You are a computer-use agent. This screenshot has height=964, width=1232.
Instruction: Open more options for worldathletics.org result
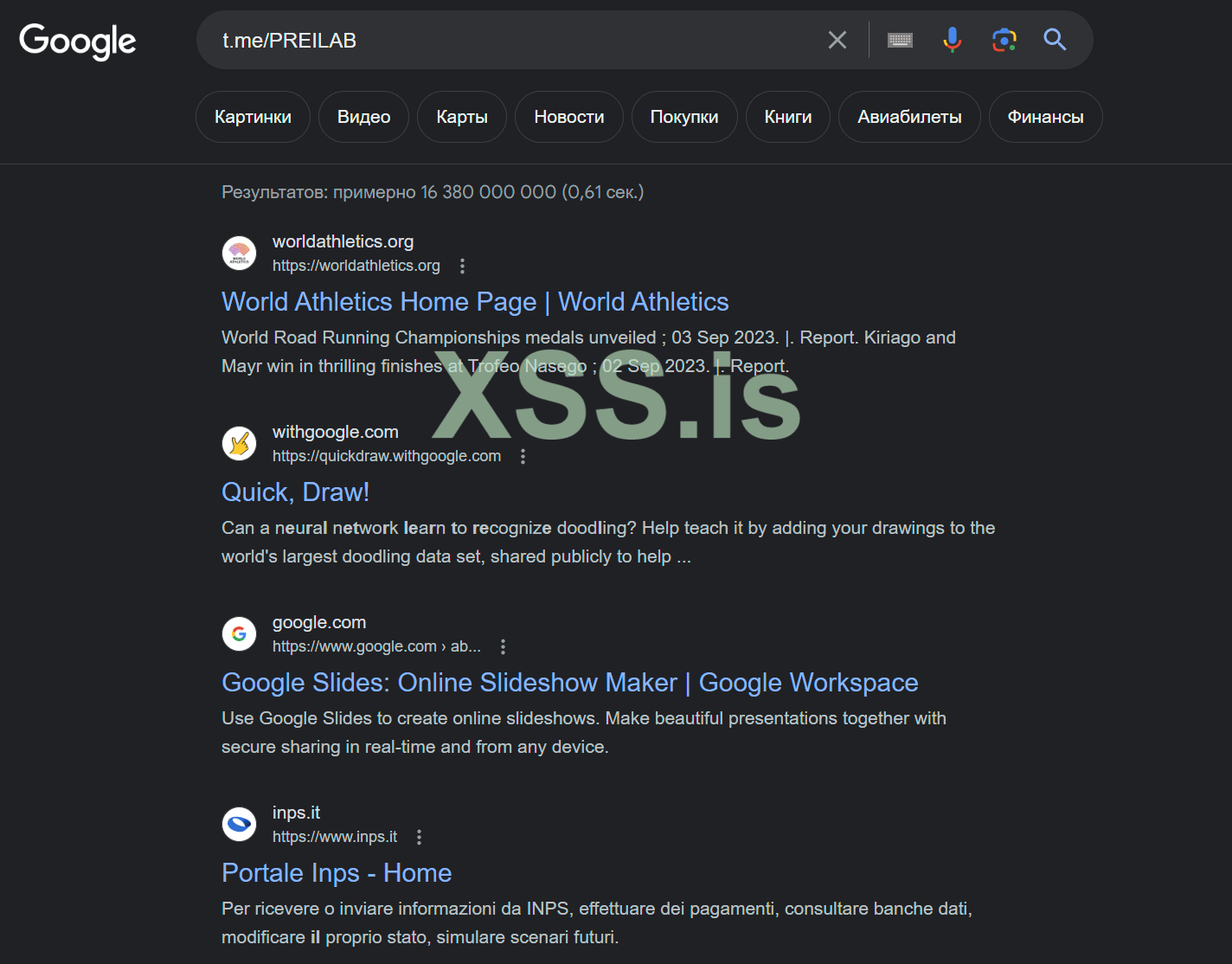pyautogui.click(x=463, y=266)
